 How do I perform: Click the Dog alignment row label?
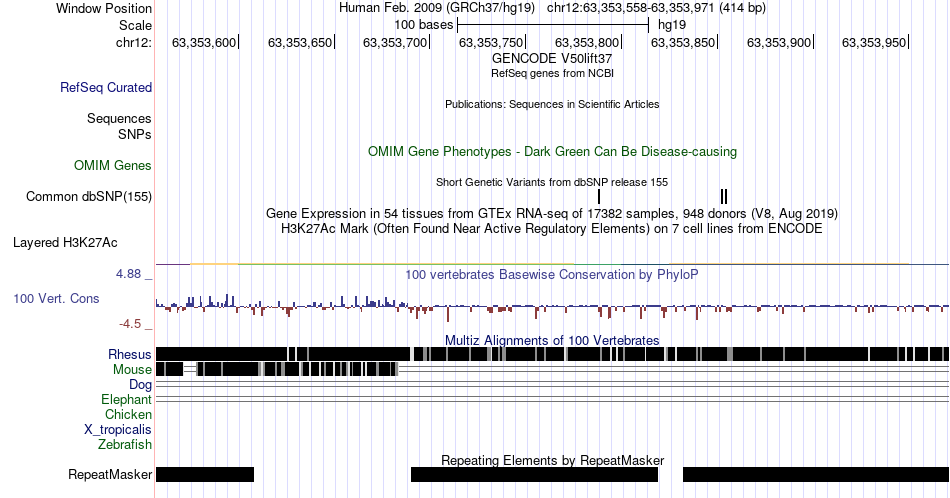(141, 385)
